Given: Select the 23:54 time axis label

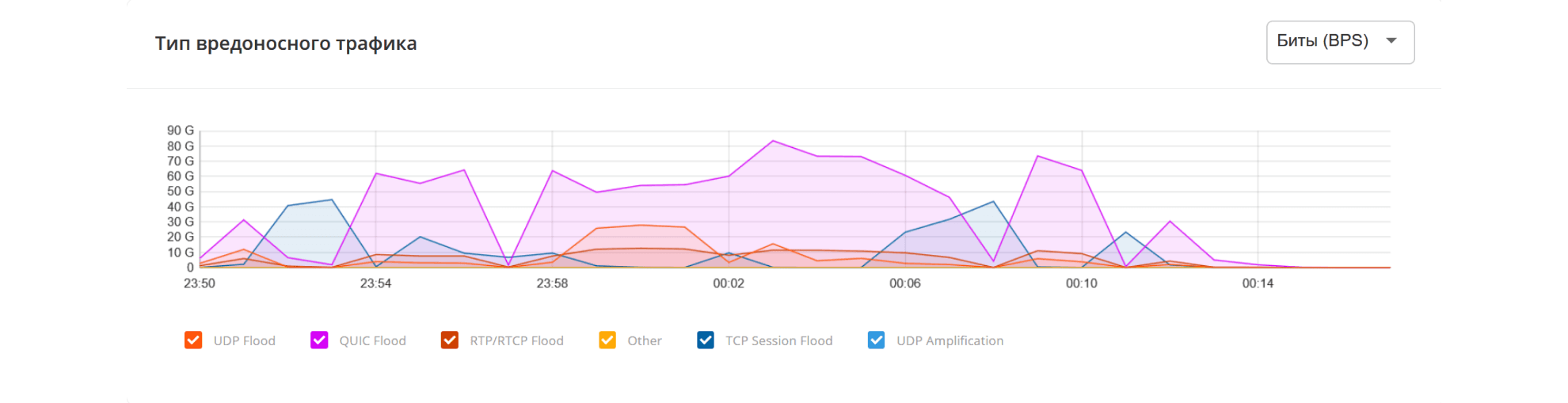Looking at the screenshot, I should click(375, 283).
